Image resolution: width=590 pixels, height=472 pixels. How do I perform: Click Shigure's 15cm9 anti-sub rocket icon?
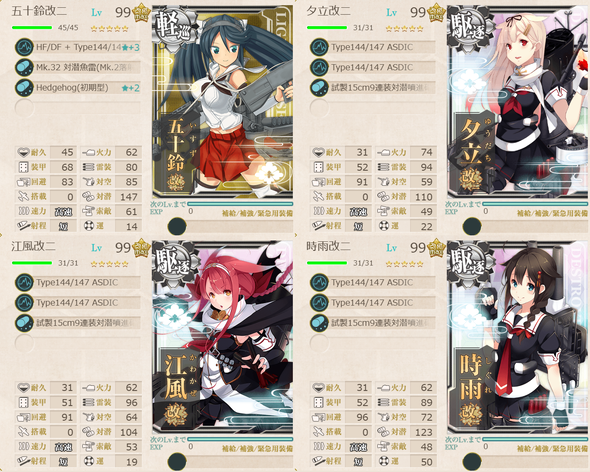click(319, 323)
